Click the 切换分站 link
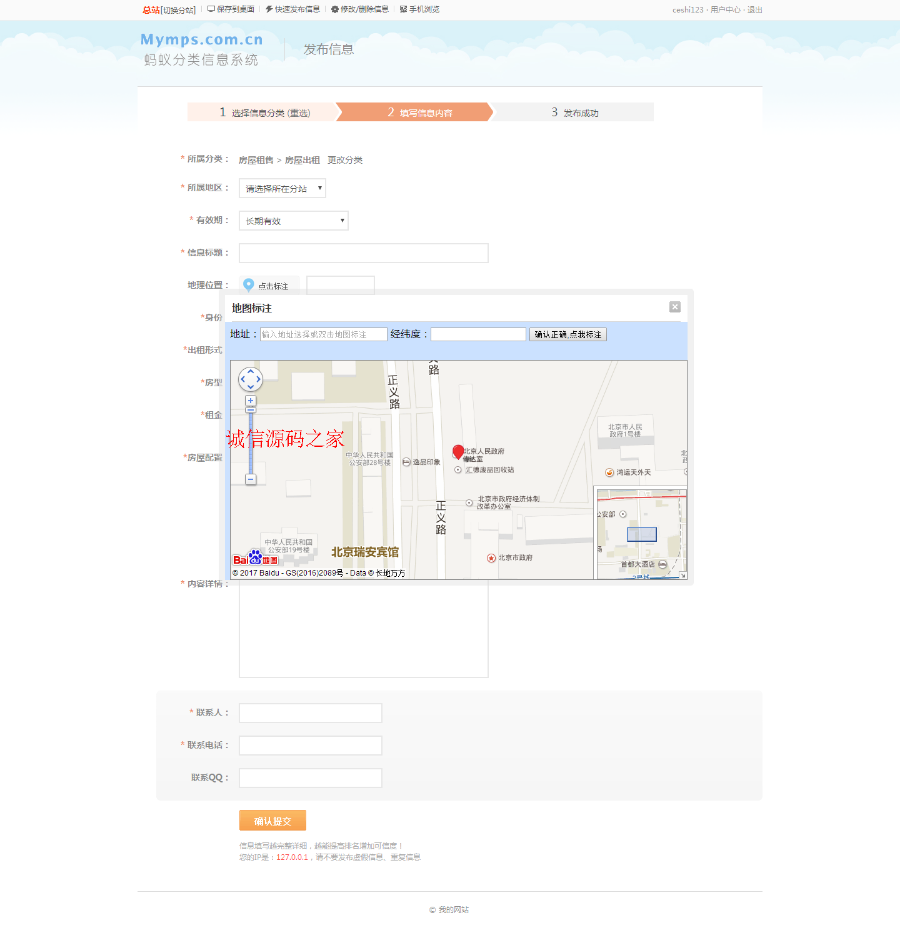 [x=178, y=10]
